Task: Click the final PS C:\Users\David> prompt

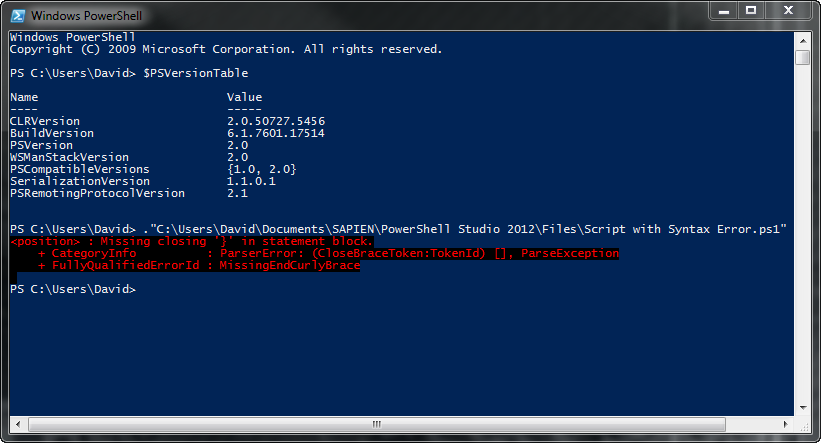Action: [x=73, y=289]
